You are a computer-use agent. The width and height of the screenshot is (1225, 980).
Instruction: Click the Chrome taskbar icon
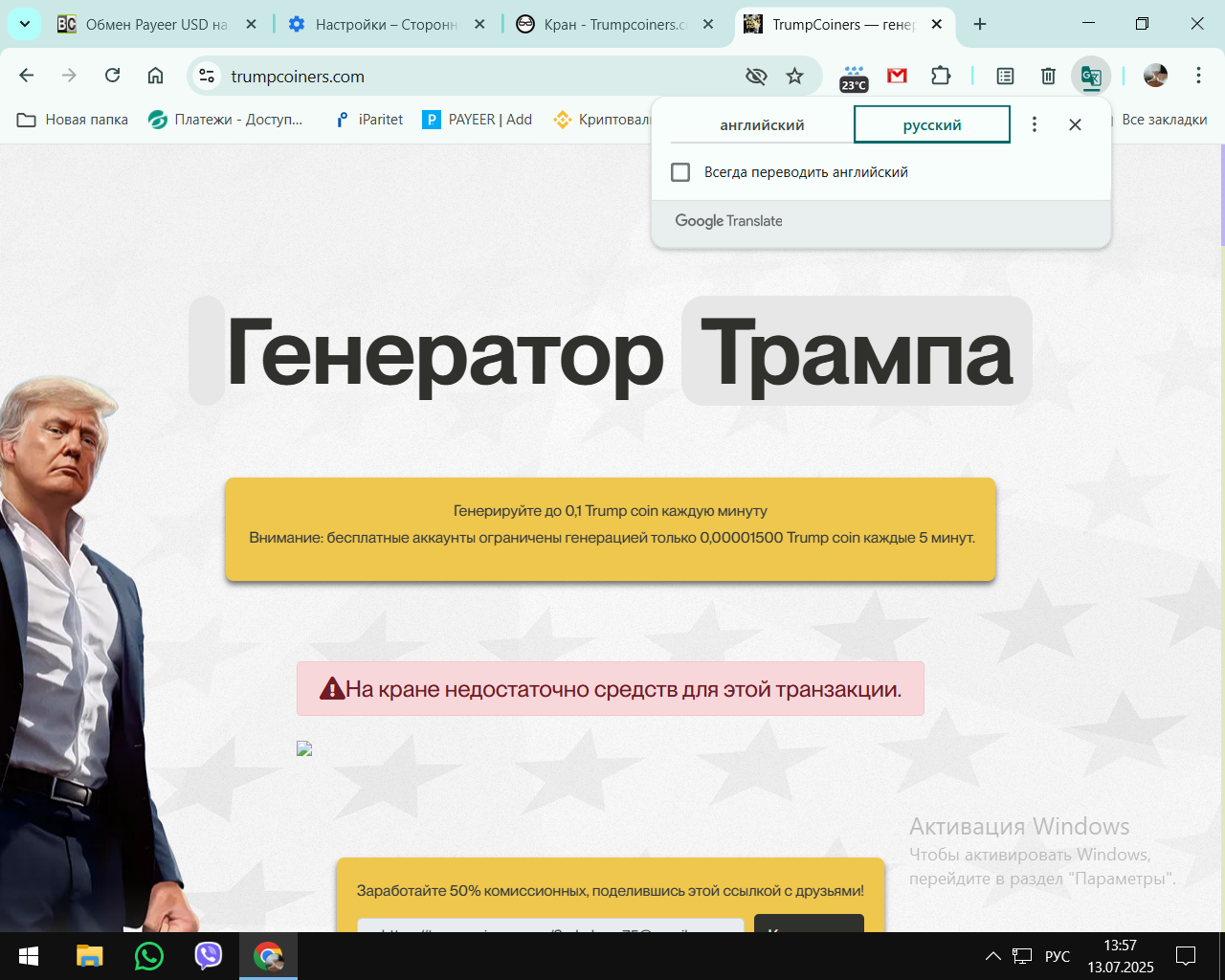[x=269, y=956]
